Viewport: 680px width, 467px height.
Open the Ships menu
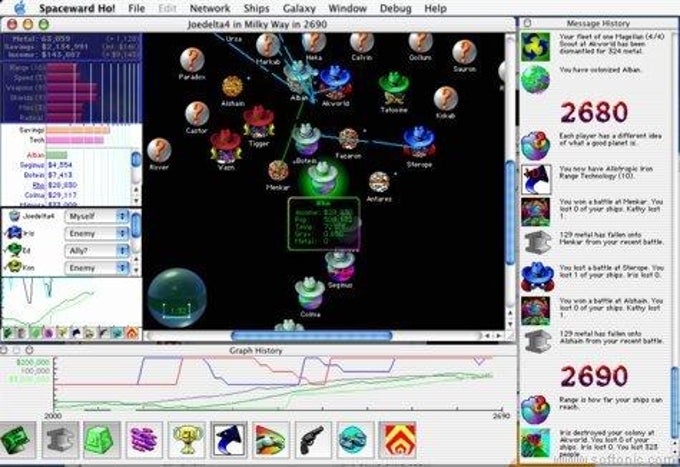[256, 8]
